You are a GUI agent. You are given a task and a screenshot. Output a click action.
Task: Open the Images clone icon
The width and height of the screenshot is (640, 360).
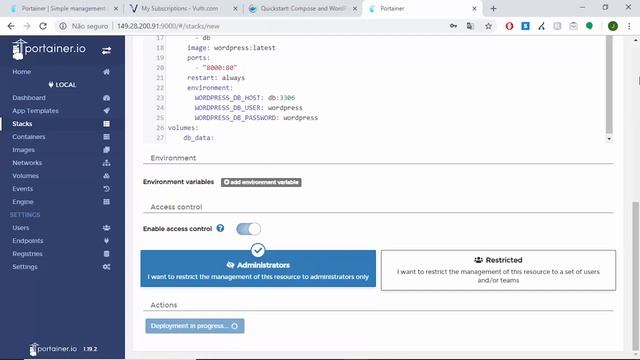coord(106,150)
